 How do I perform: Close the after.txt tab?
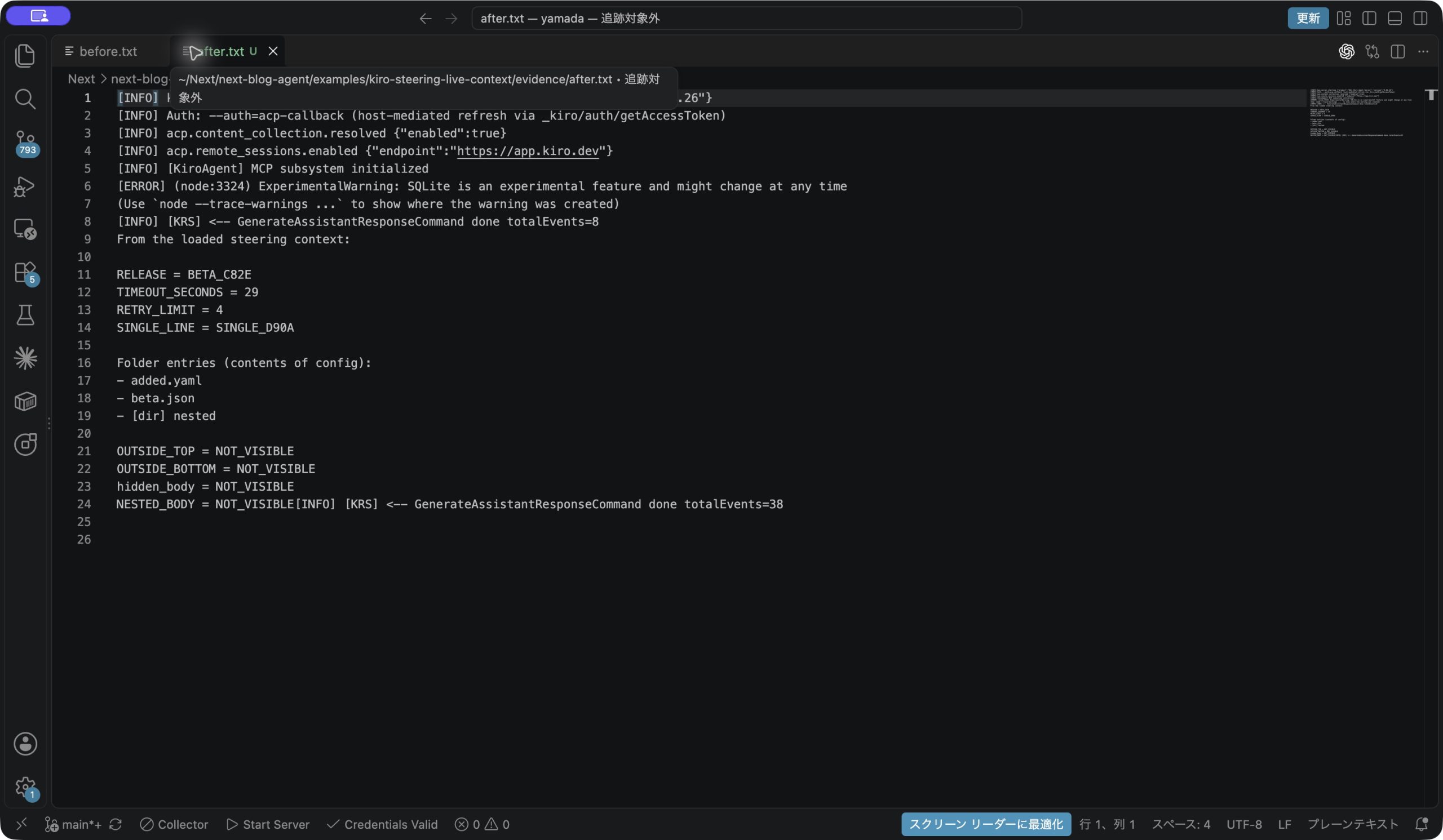(273, 51)
